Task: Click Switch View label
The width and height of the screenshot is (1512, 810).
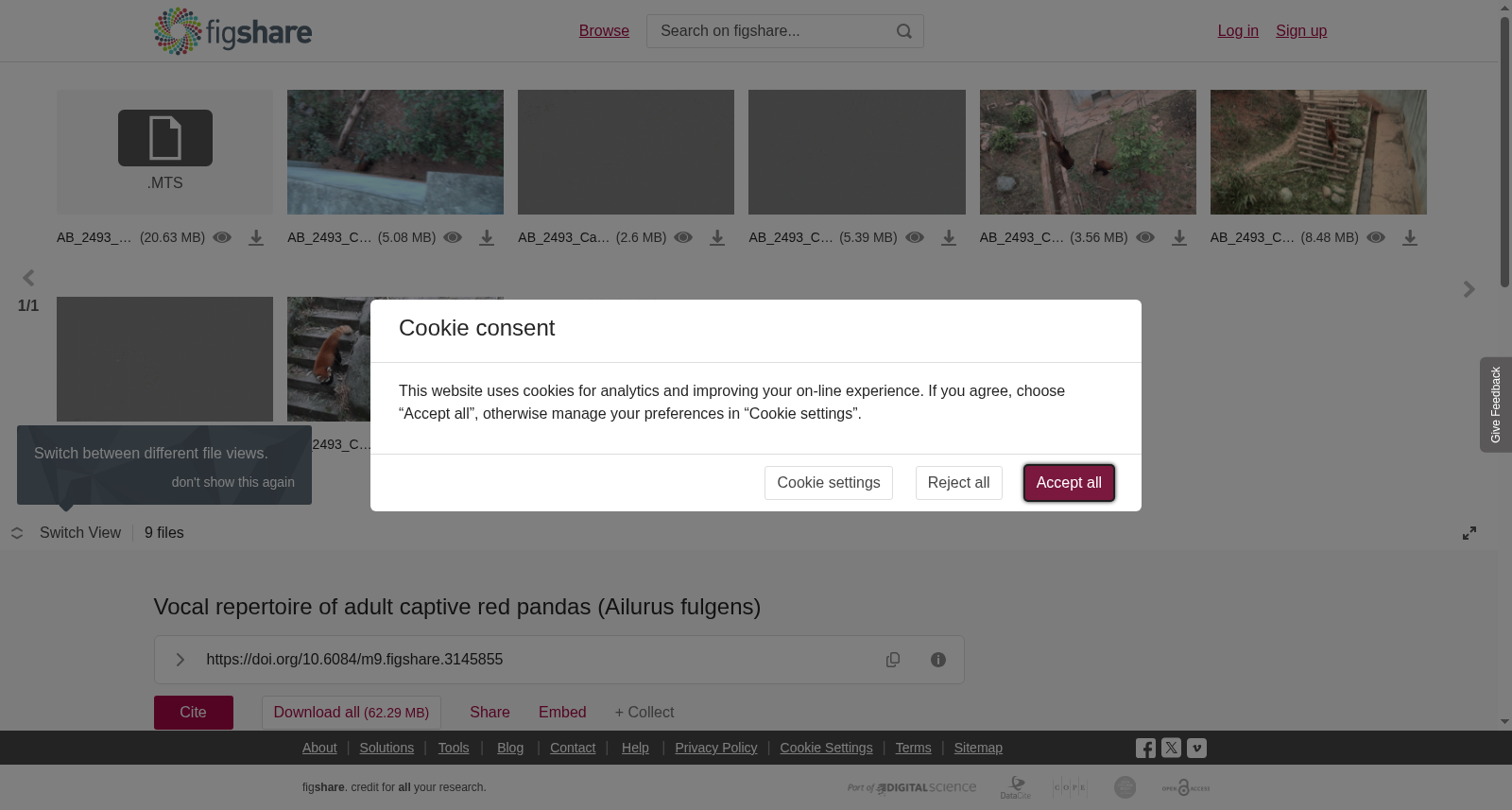Action: [x=80, y=533]
